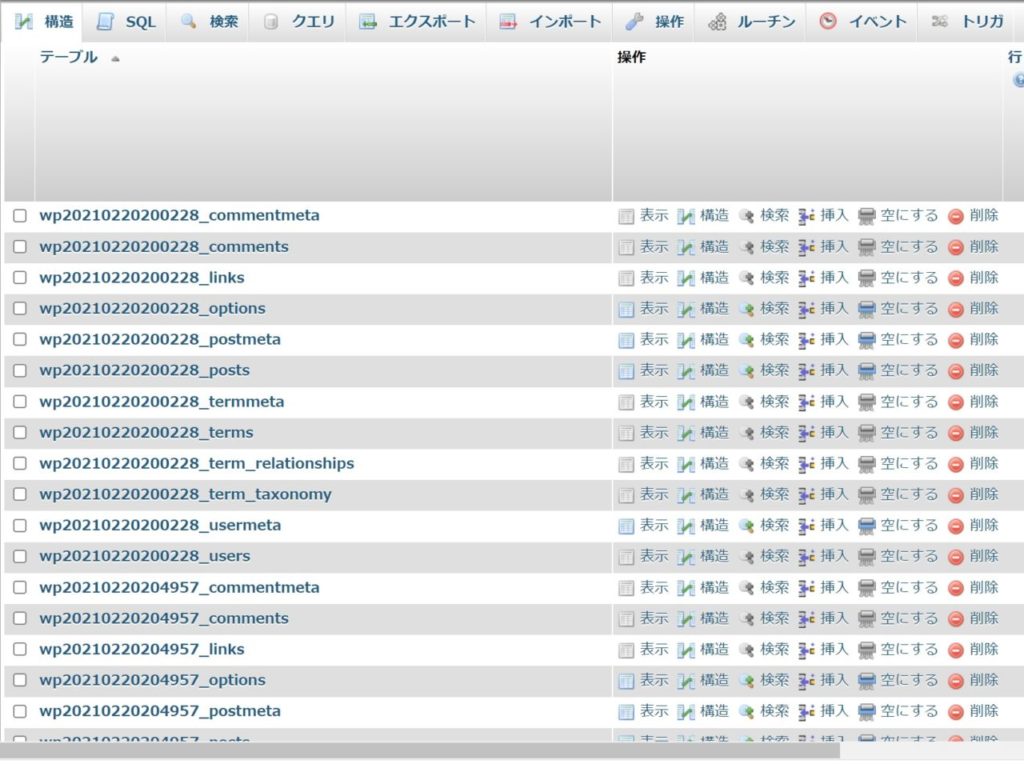This screenshot has height=764, width=1024.
Task: Click browse icon for wp20210220200228_options
Action: (626, 309)
